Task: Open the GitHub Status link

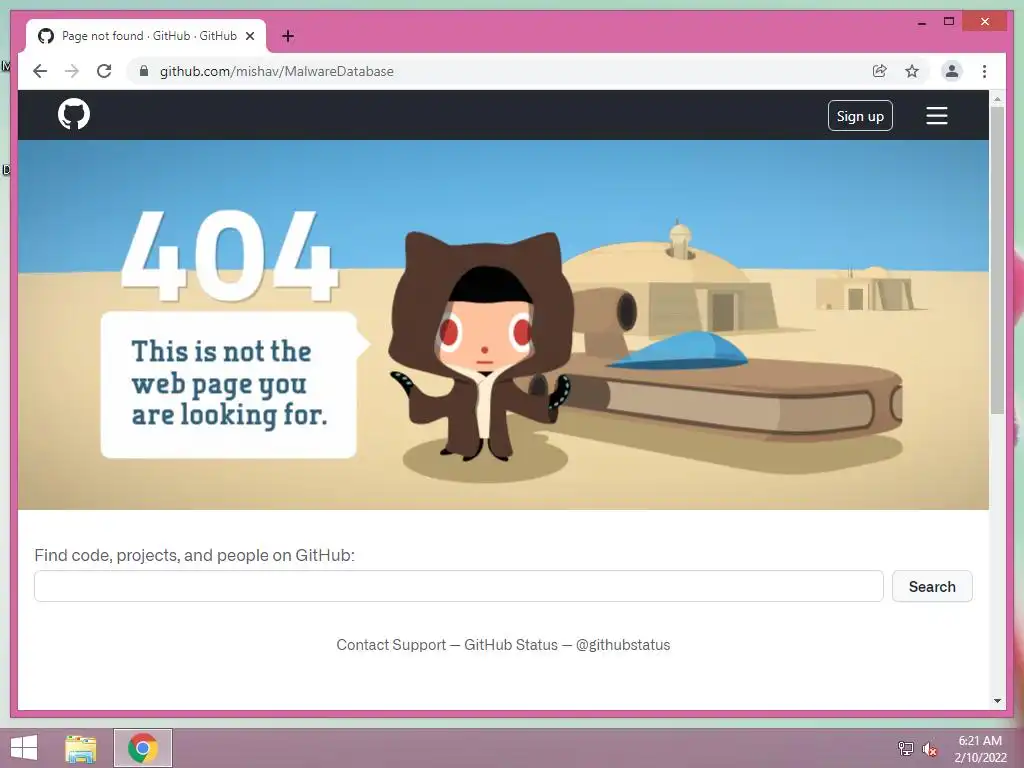Action: tap(511, 645)
